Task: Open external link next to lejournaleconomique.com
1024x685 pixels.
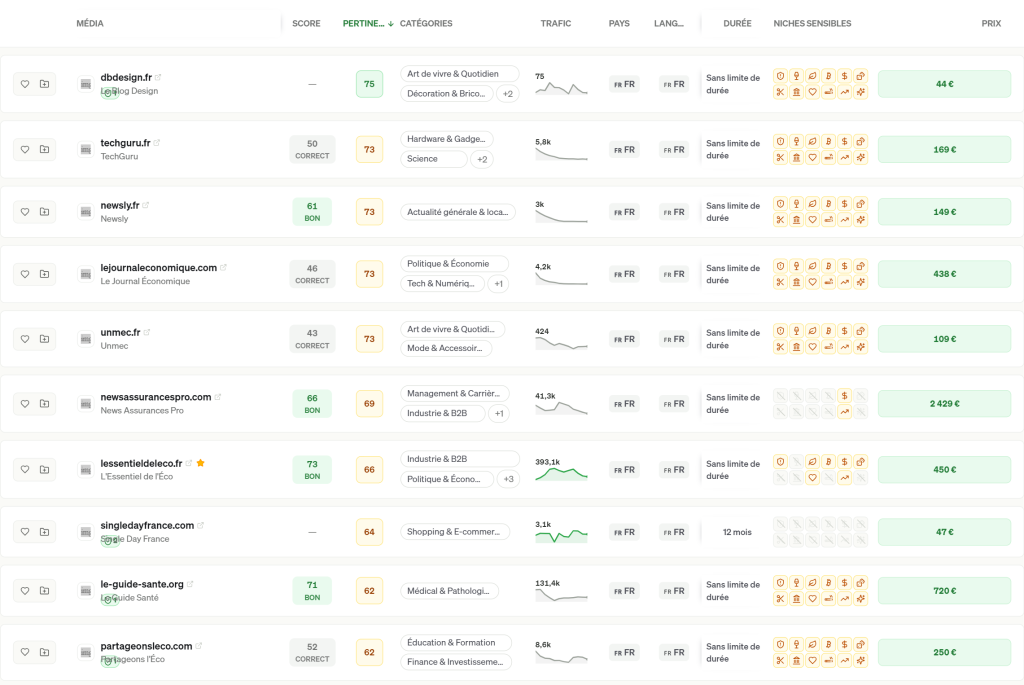Action: tap(223, 267)
